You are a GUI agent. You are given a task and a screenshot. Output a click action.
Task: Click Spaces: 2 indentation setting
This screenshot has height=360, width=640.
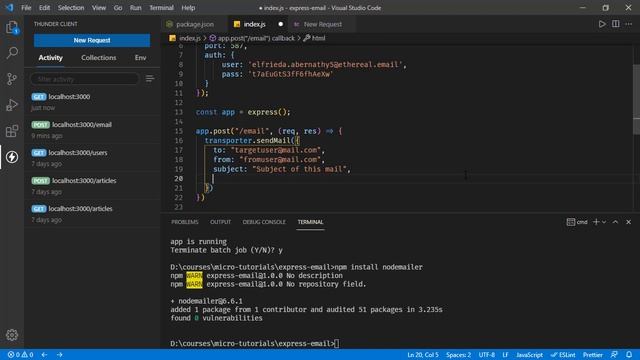(458, 355)
